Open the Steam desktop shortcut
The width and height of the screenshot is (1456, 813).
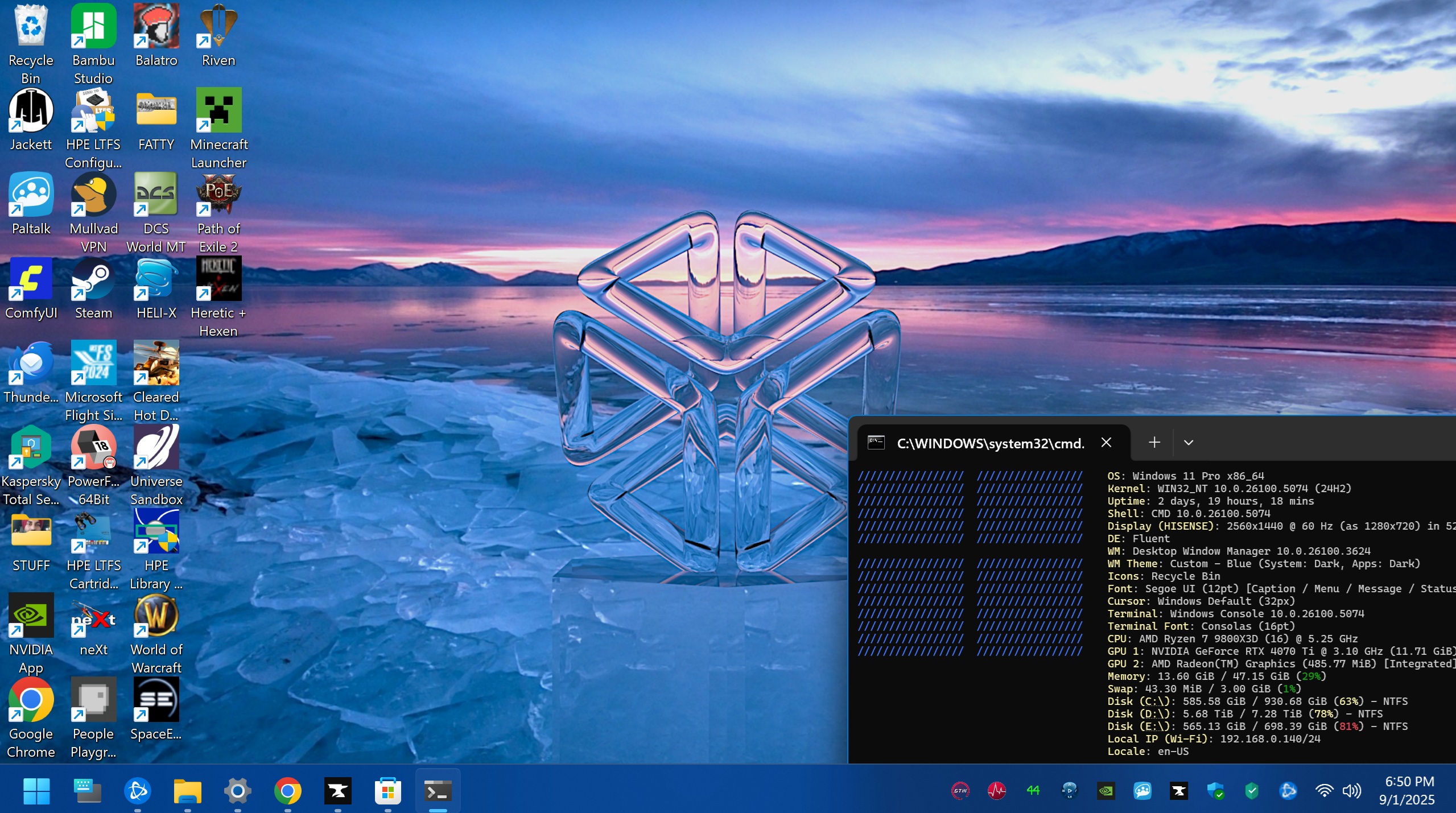(x=93, y=279)
